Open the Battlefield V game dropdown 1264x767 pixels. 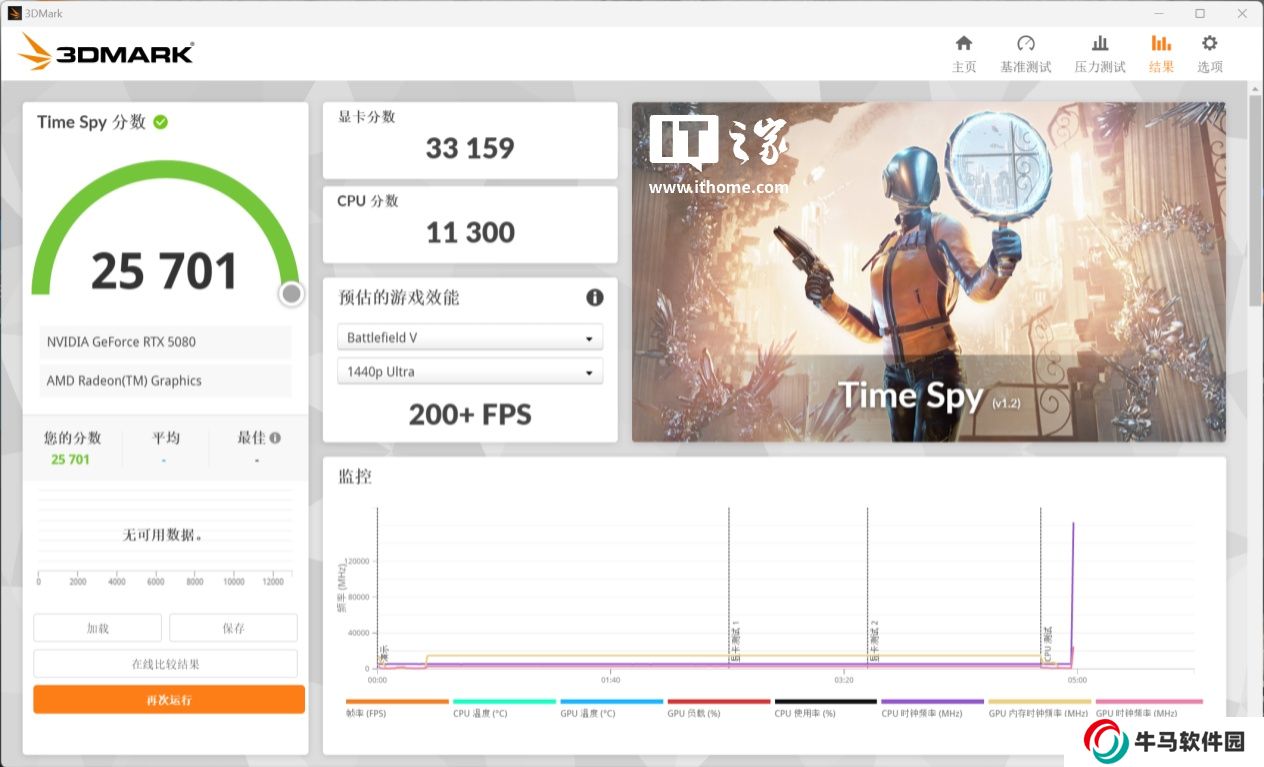[x=470, y=338]
